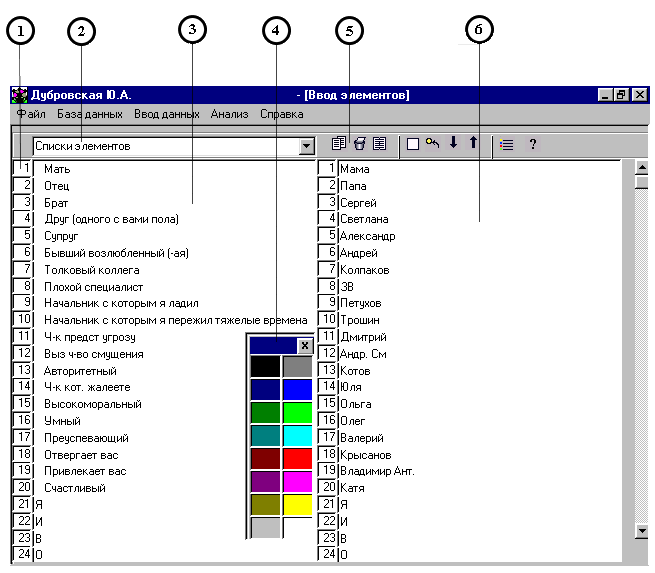The height and width of the screenshot is (573, 655).
Task: Click the application icon in title bar
Action: [x=19, y=95]
